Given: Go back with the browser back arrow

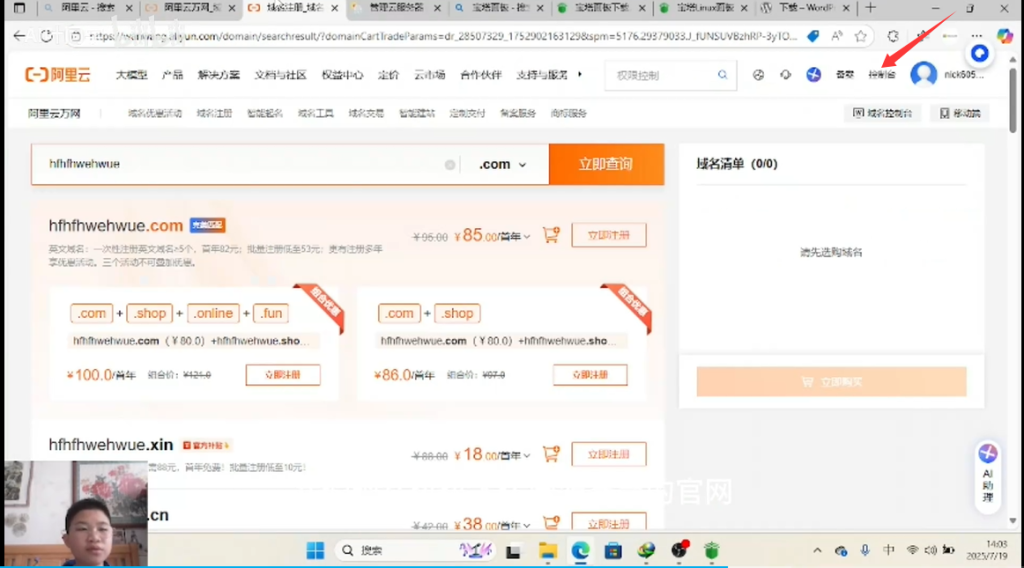Looking at the screenshot, I should 20,36.
